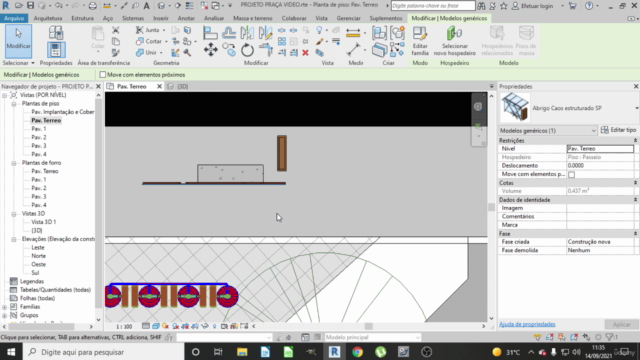The height and width of the screenshot is (360, 640).
Task: Toggle select links icon in status bar
Action: [x=538, y=337]
